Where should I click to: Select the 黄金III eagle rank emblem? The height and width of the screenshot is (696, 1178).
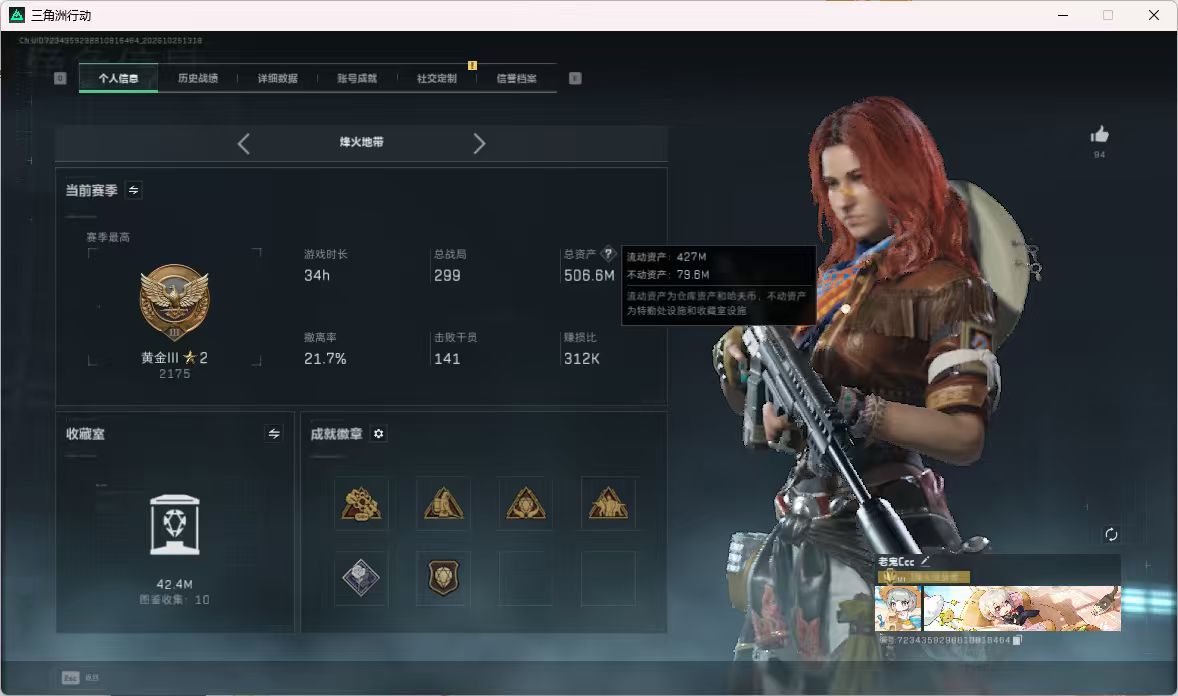click(x=174, y=303)
